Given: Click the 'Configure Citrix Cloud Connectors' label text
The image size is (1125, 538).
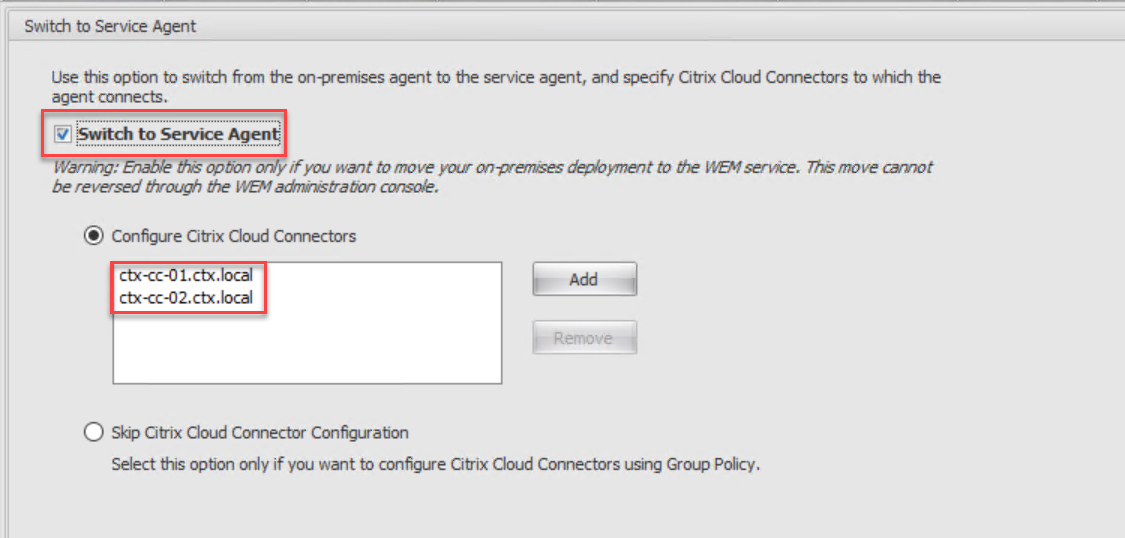Looking at the screenshot, I should pos(233,237).
